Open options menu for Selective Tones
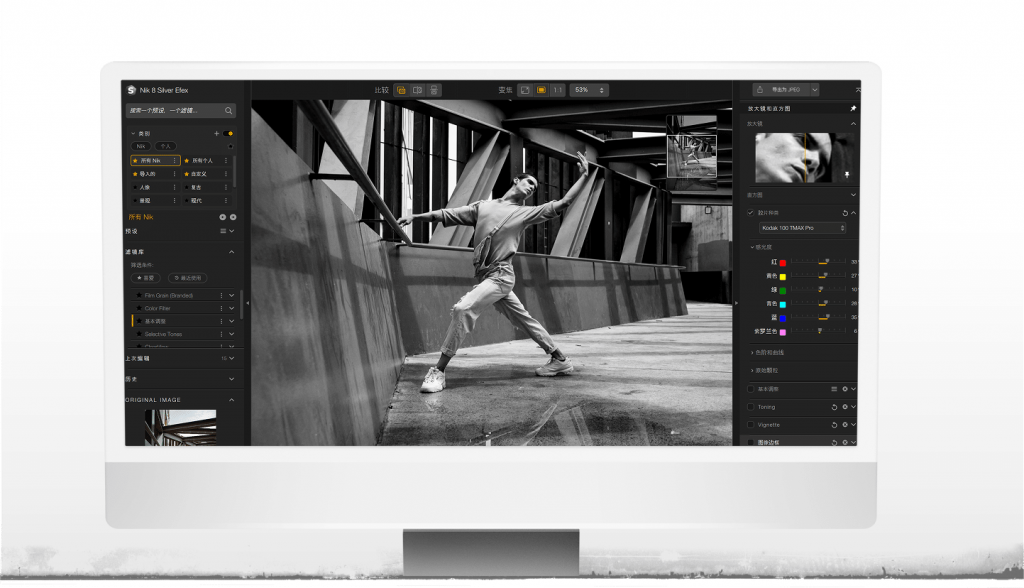The width and height of the screenshot is (1024, 588). click(x=221, y=334)
